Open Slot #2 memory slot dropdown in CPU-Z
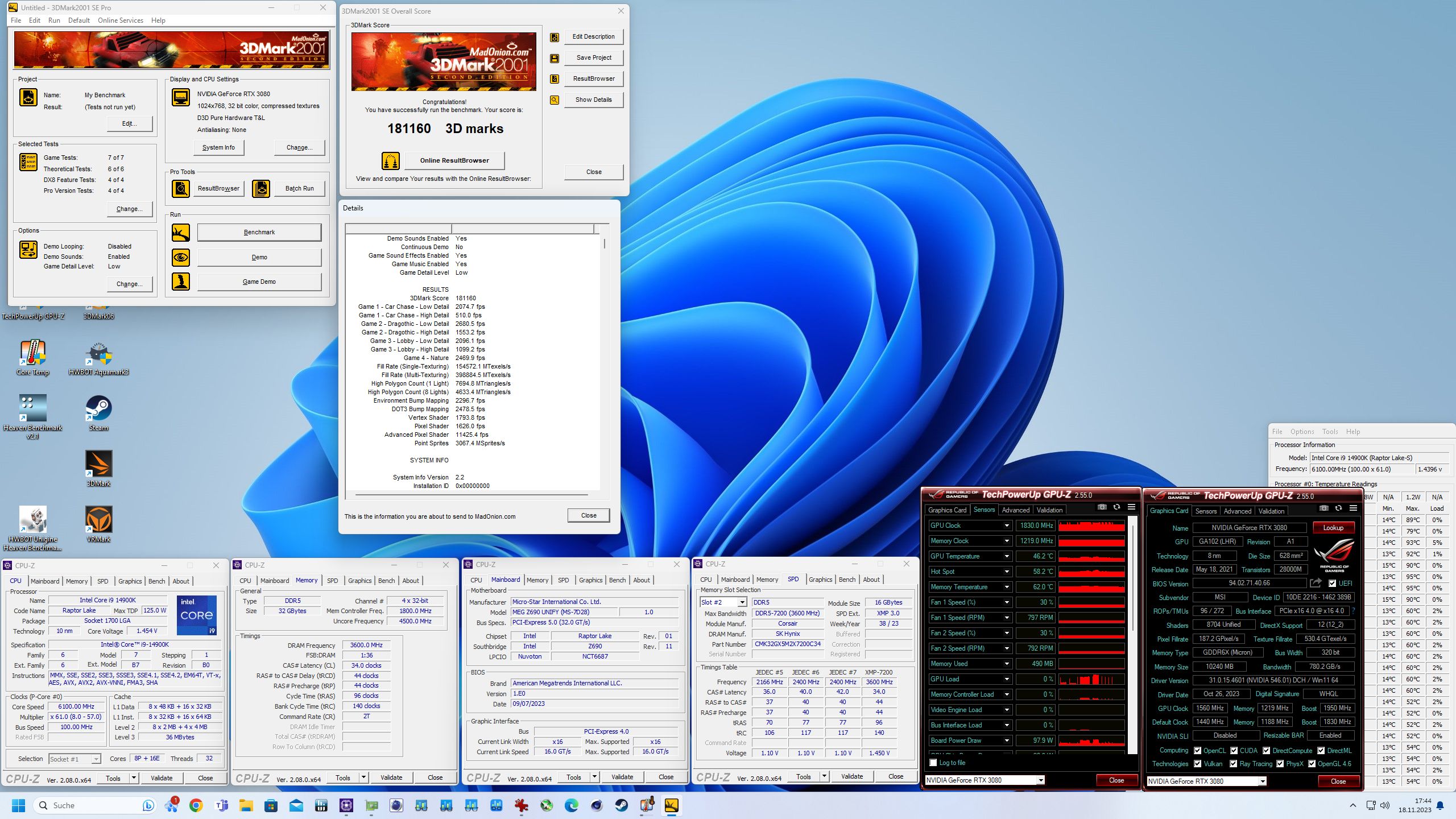The height and width of the screenshot is (819, 1456). point(742,603)
